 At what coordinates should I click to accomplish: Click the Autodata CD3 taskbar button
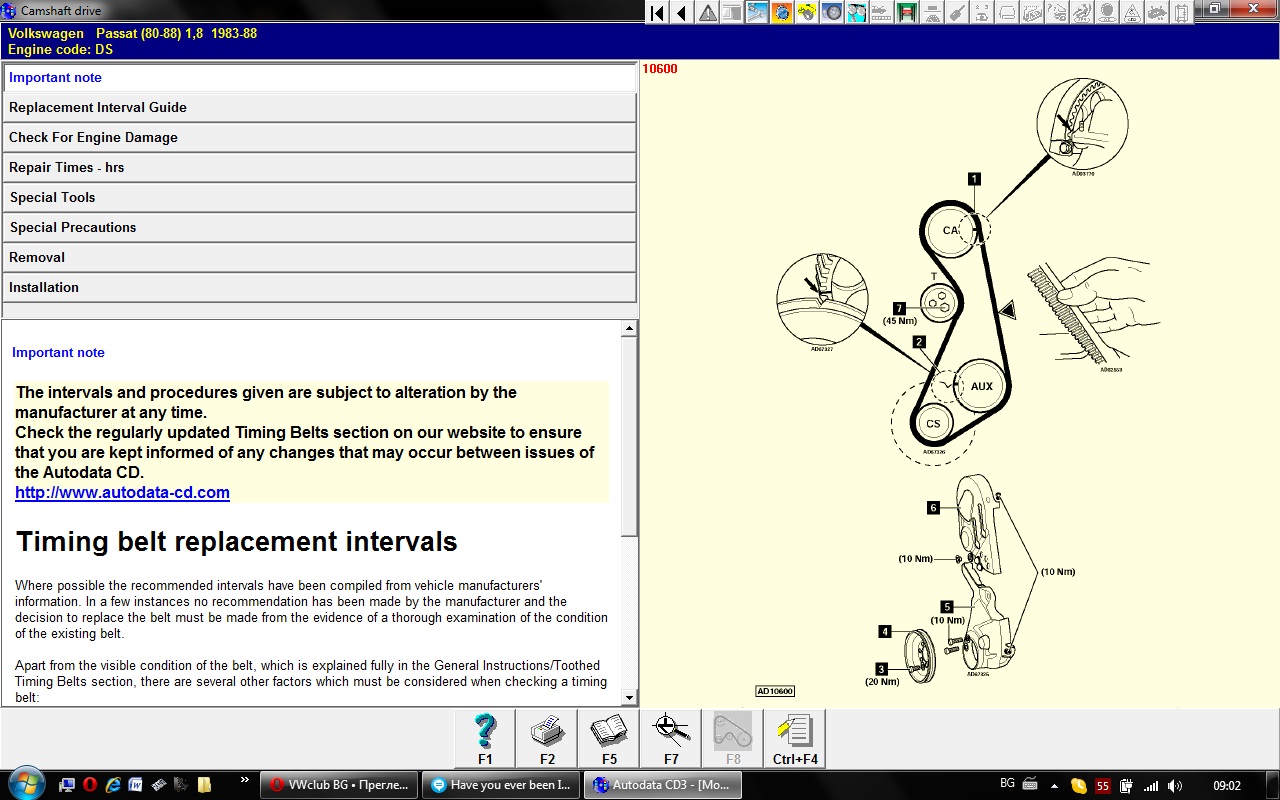(663, 785)
